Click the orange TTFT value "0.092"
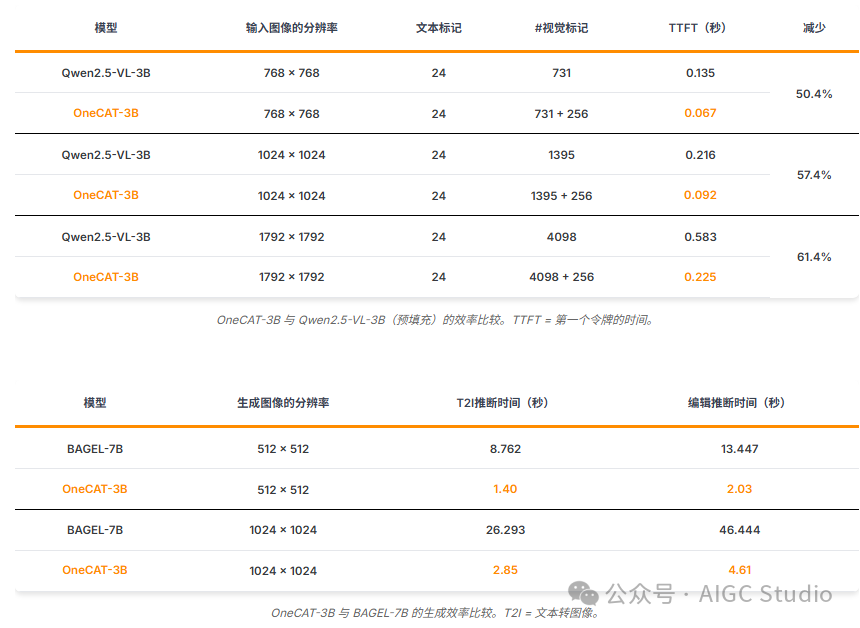 click(x=700, y=195)
